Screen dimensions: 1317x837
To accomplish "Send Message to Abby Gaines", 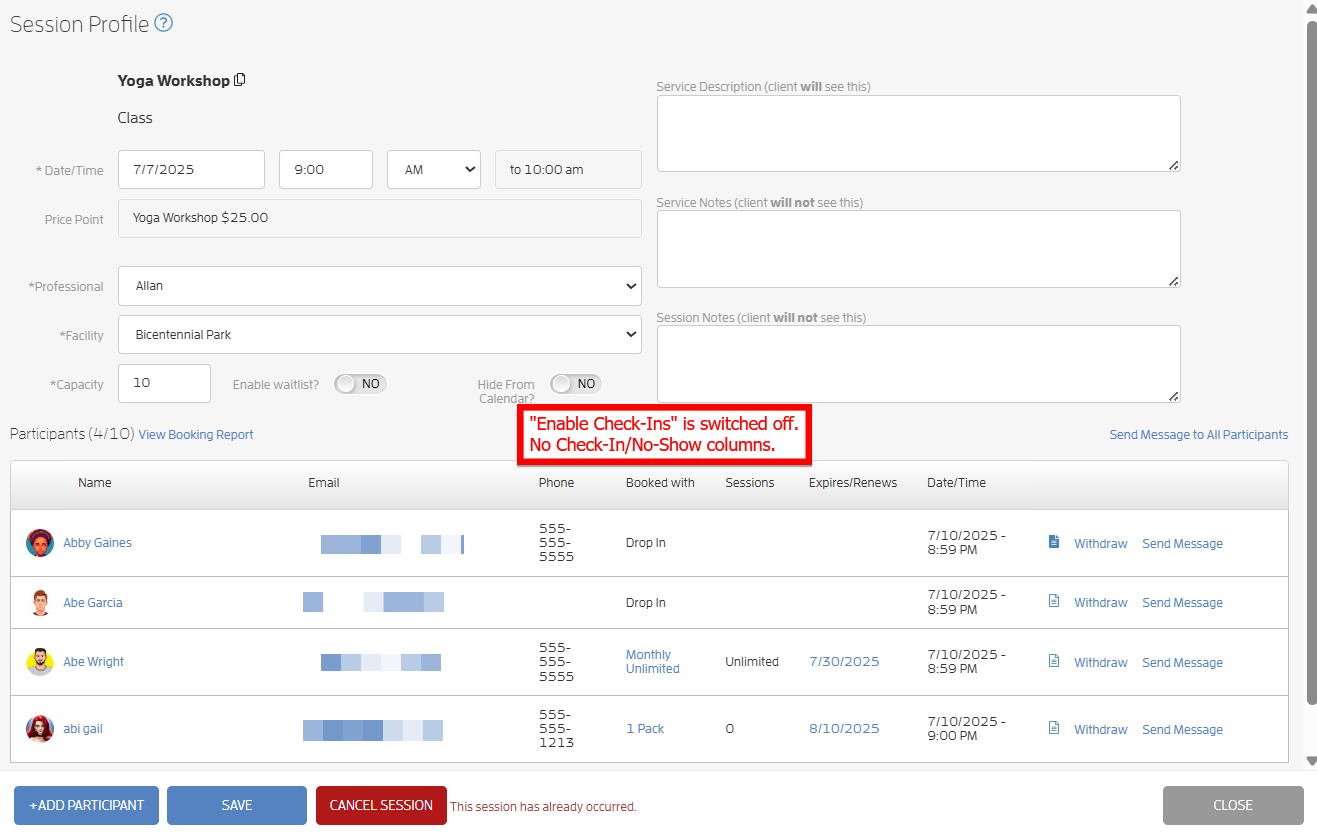I will coord(1183,544).
